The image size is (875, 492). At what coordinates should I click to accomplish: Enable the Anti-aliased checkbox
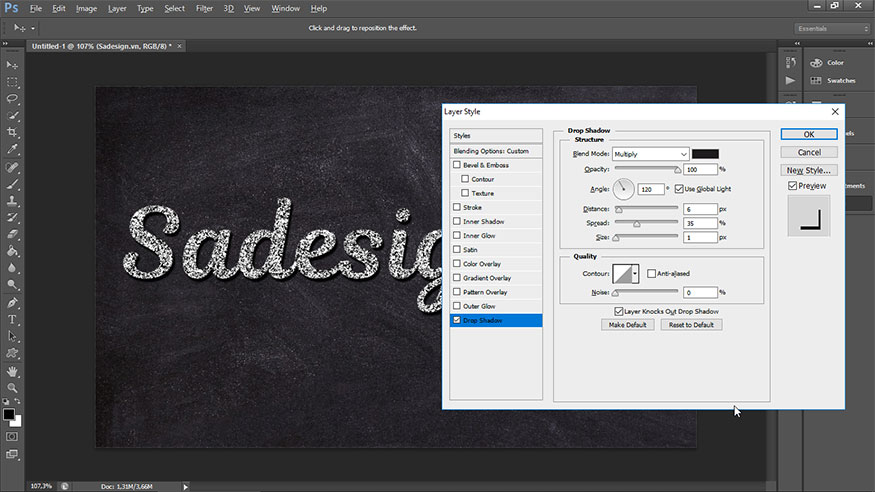point(651,273)
